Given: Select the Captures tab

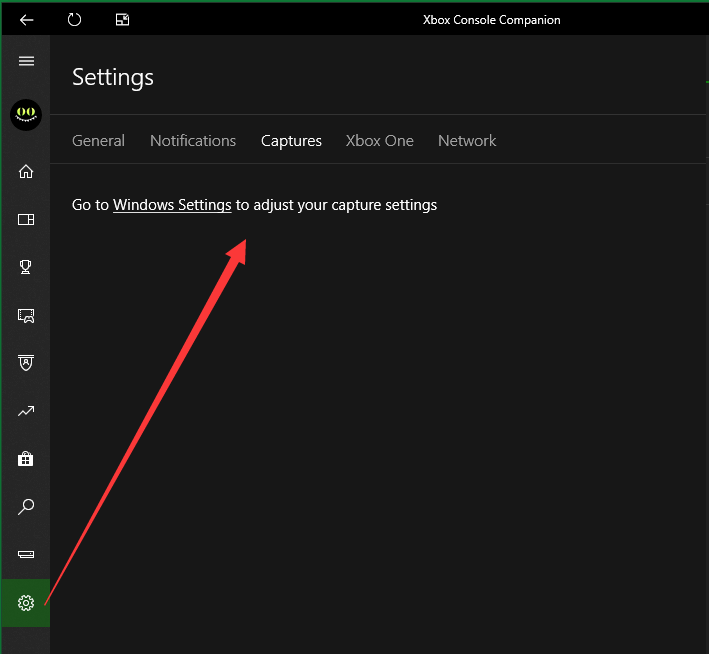Looking at the screenshot, I should pos(291,141).
